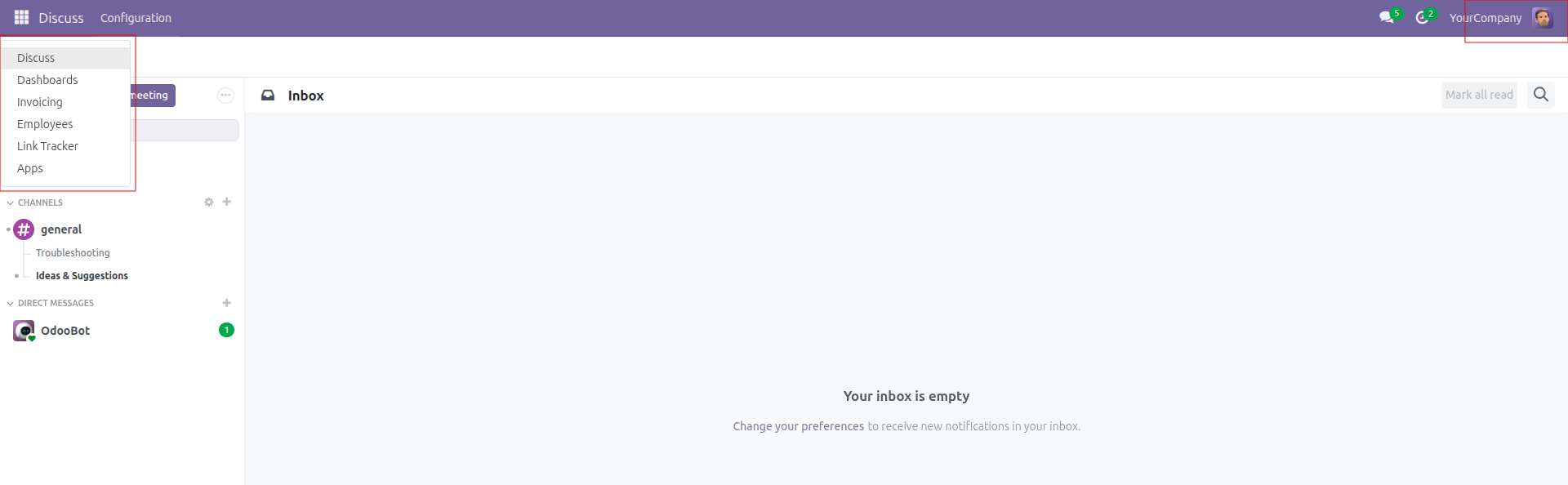Open the Troubleshooting sub-channel
The height and width of the screenshot is (485, 1568).
pyautogui.click(x=73, y=253)
